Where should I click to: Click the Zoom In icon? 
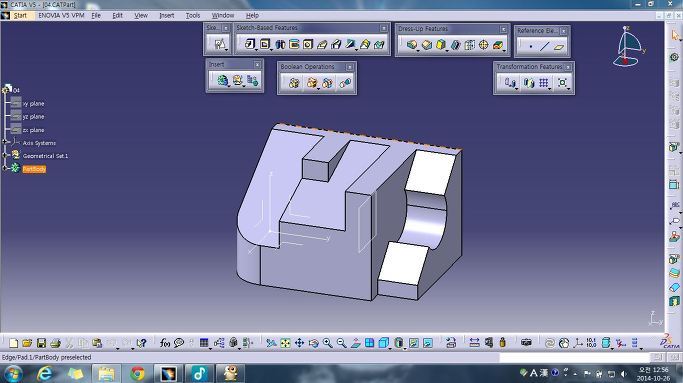[327, 343]
